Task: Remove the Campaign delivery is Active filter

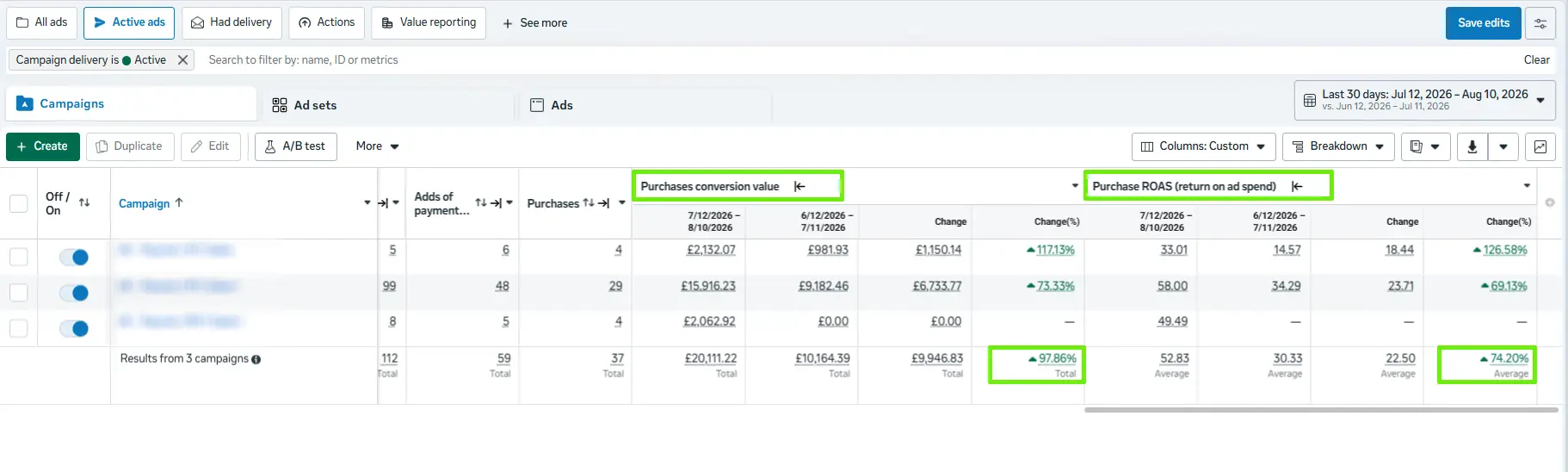Action: click(182, 60)
